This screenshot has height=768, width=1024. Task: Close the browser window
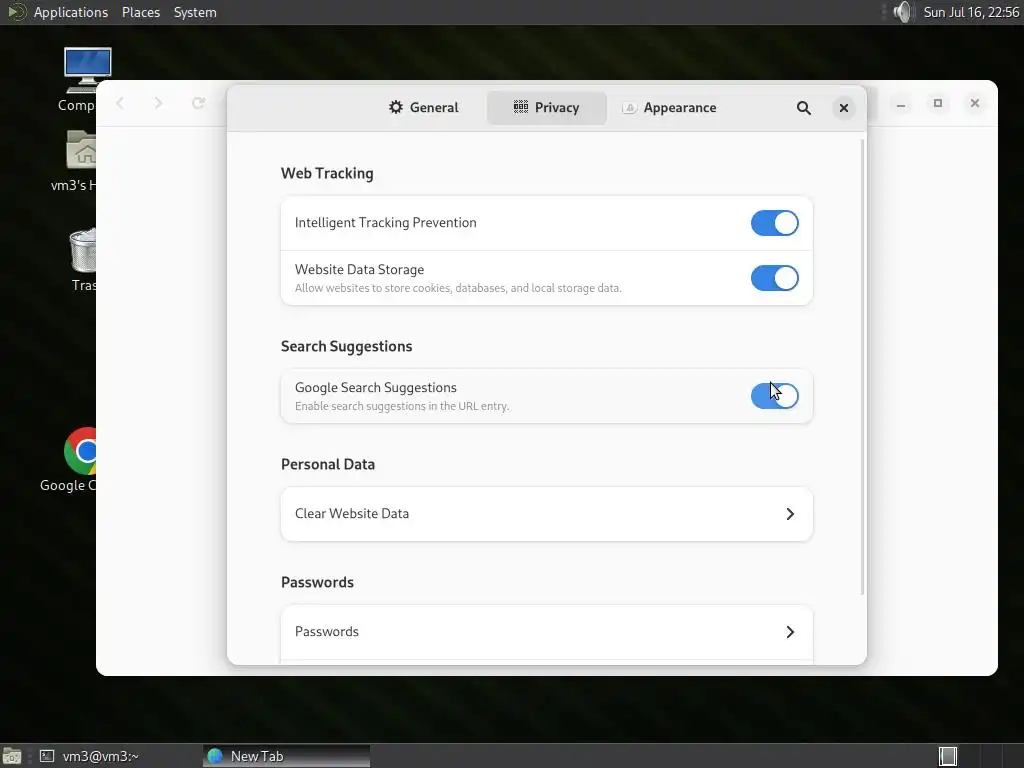[x=974, y=103]
